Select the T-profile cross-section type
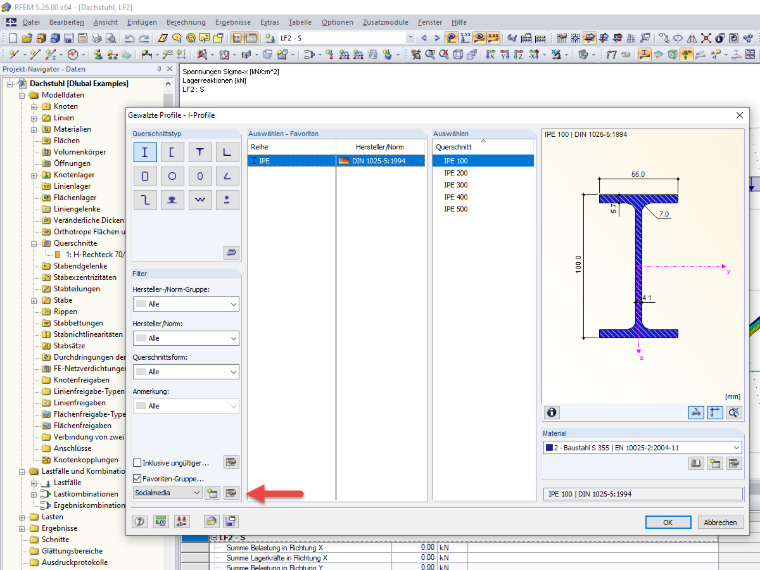The width and height of the screenshot is (760, 570). click(x=200, y=152)
